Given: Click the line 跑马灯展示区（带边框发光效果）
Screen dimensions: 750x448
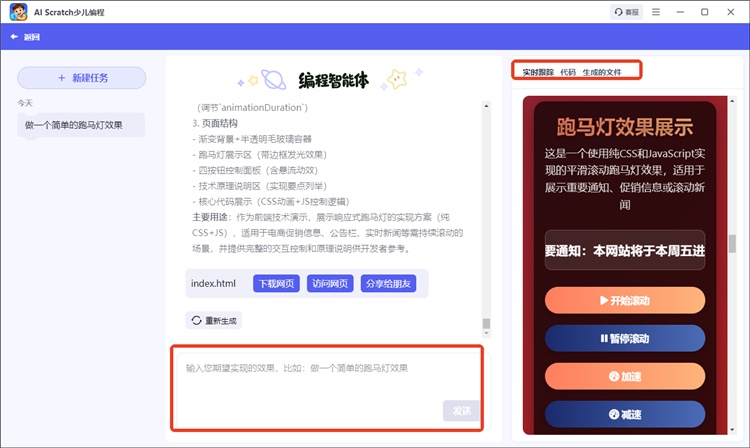Looking at the screenshot, I should point(259,155).
